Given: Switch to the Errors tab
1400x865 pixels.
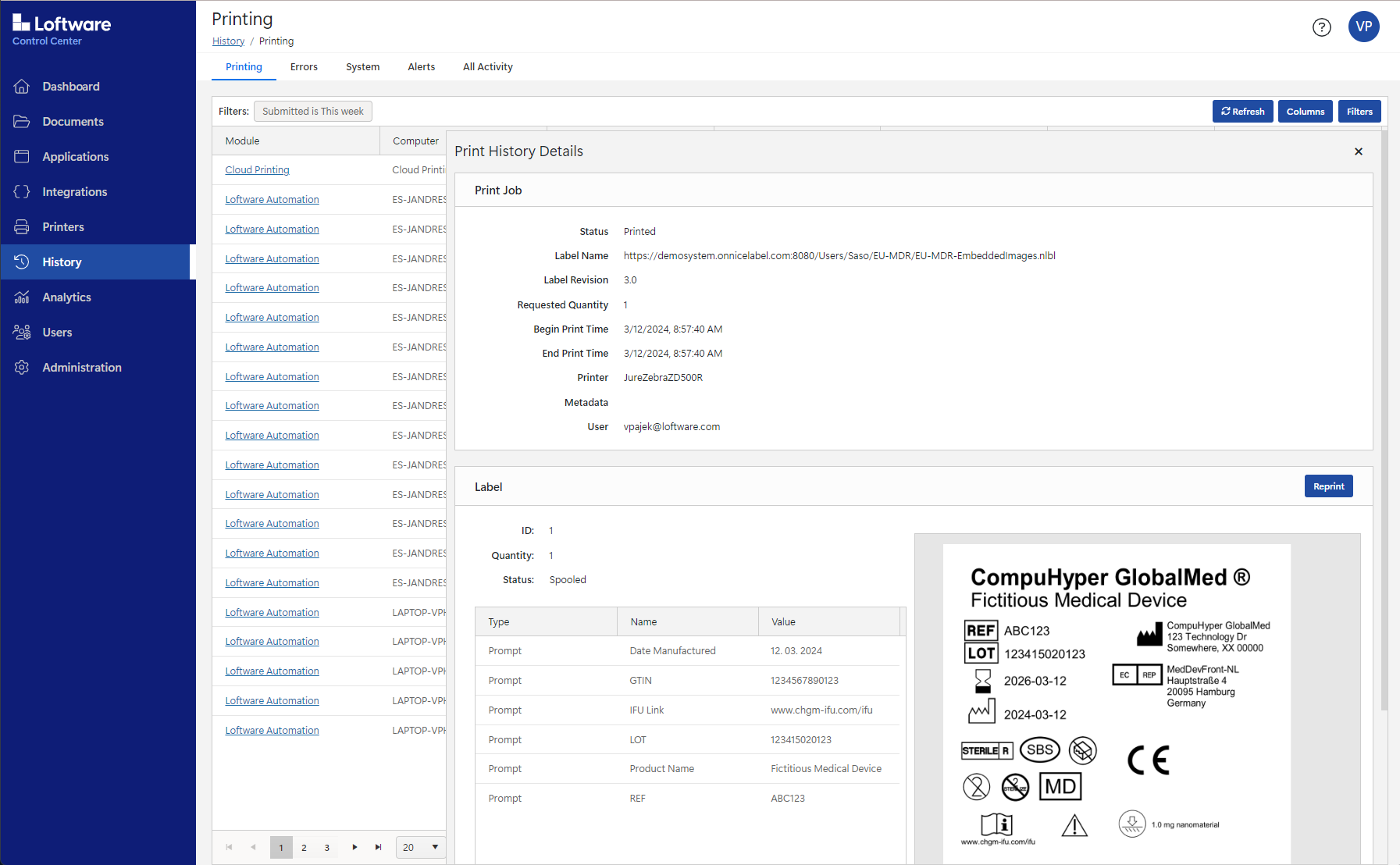Looking at the screenshot, I should tap(304, 67).
